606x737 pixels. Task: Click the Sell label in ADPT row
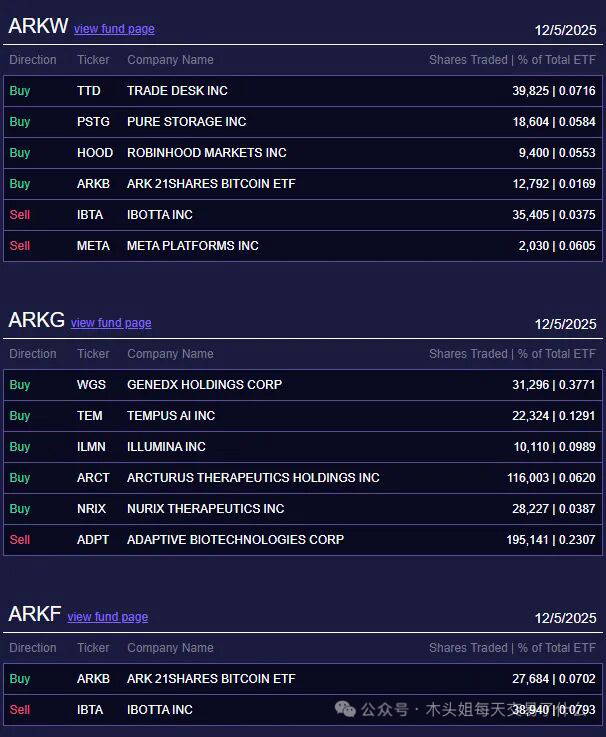click(20, 540)
